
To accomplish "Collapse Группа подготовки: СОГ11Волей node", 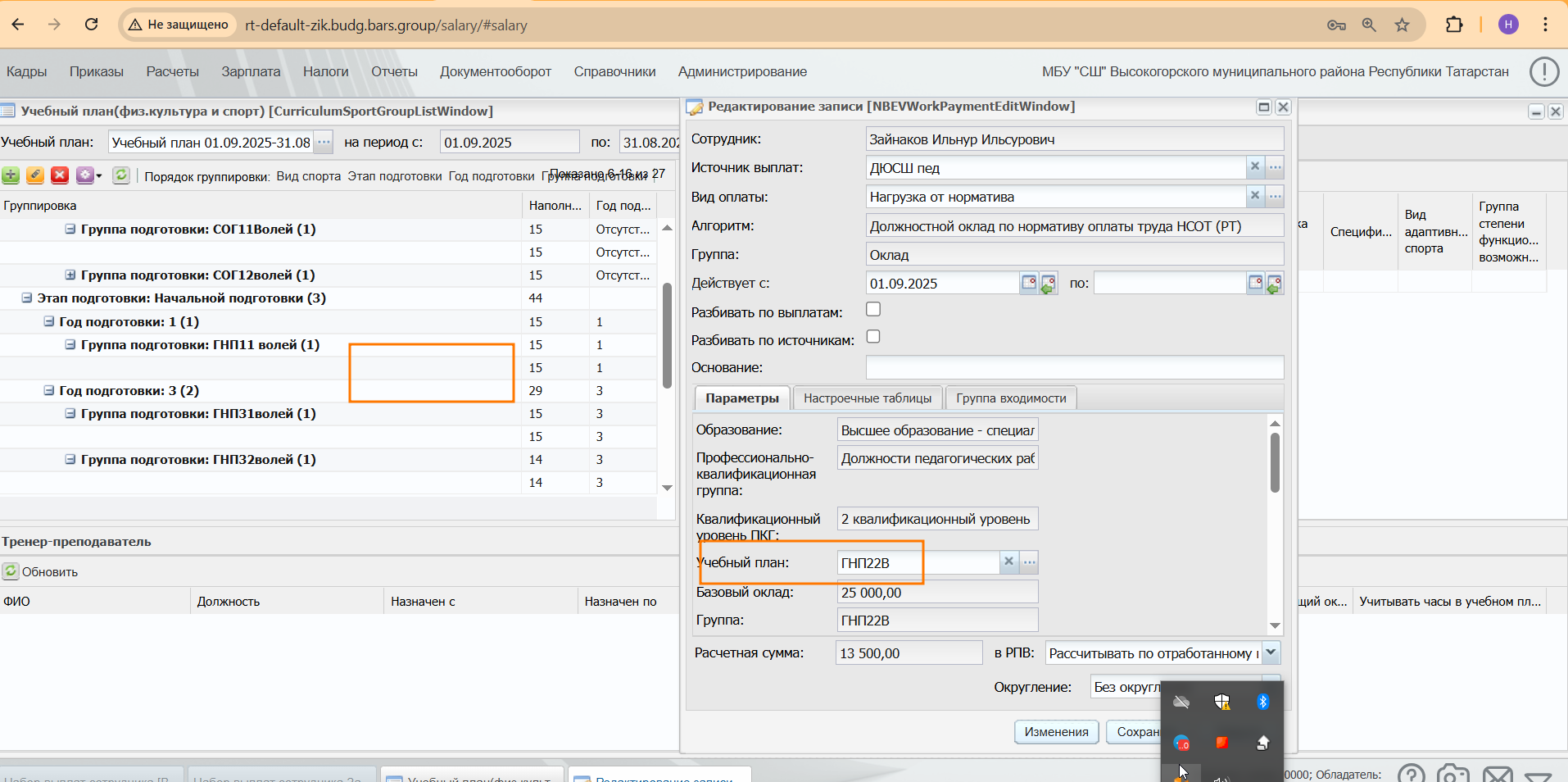I will click(x=70, y=229).
